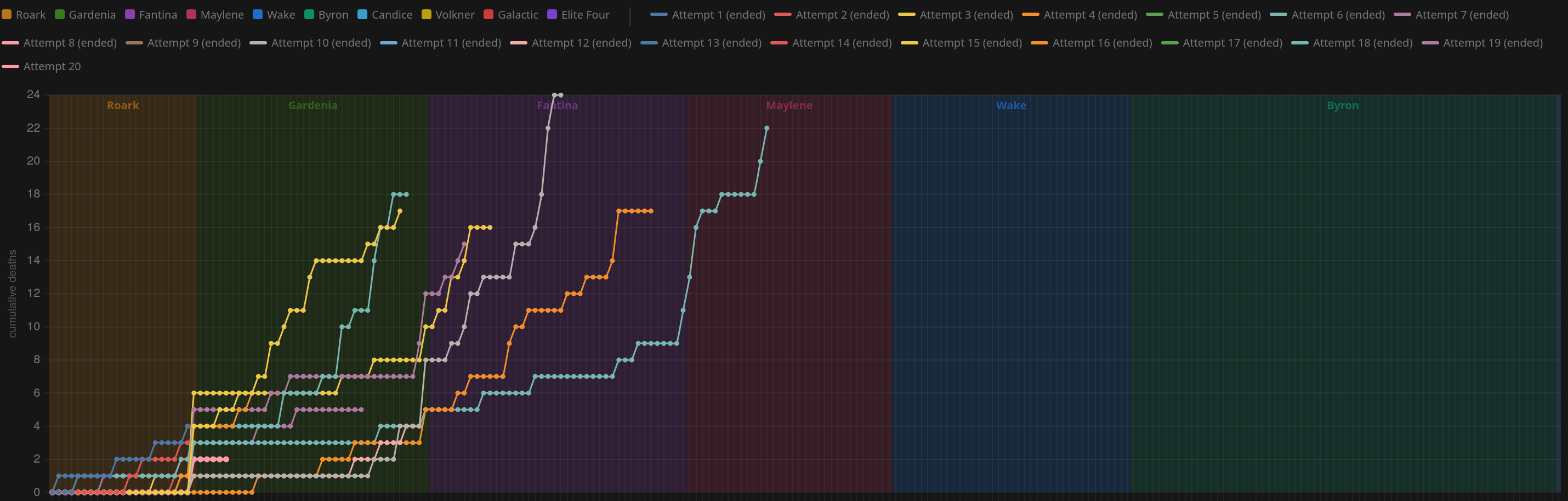
Task: Hide the Fantina region from legend
Action: pyautogui.click(x=151, y=15)
